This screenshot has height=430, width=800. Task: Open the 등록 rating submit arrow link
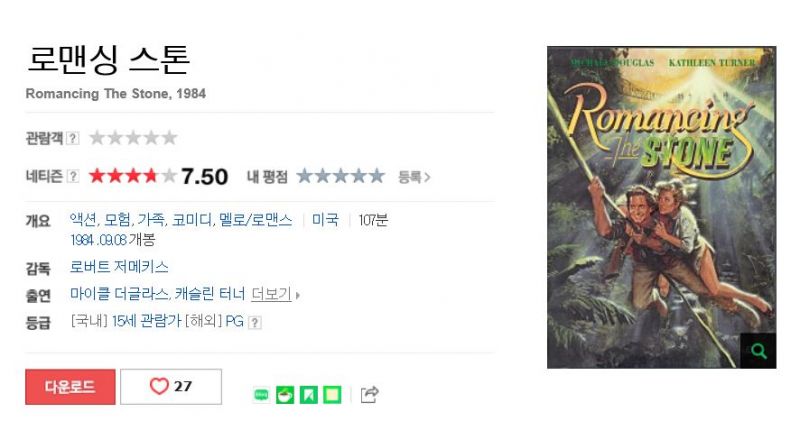[x=414, y=177]
